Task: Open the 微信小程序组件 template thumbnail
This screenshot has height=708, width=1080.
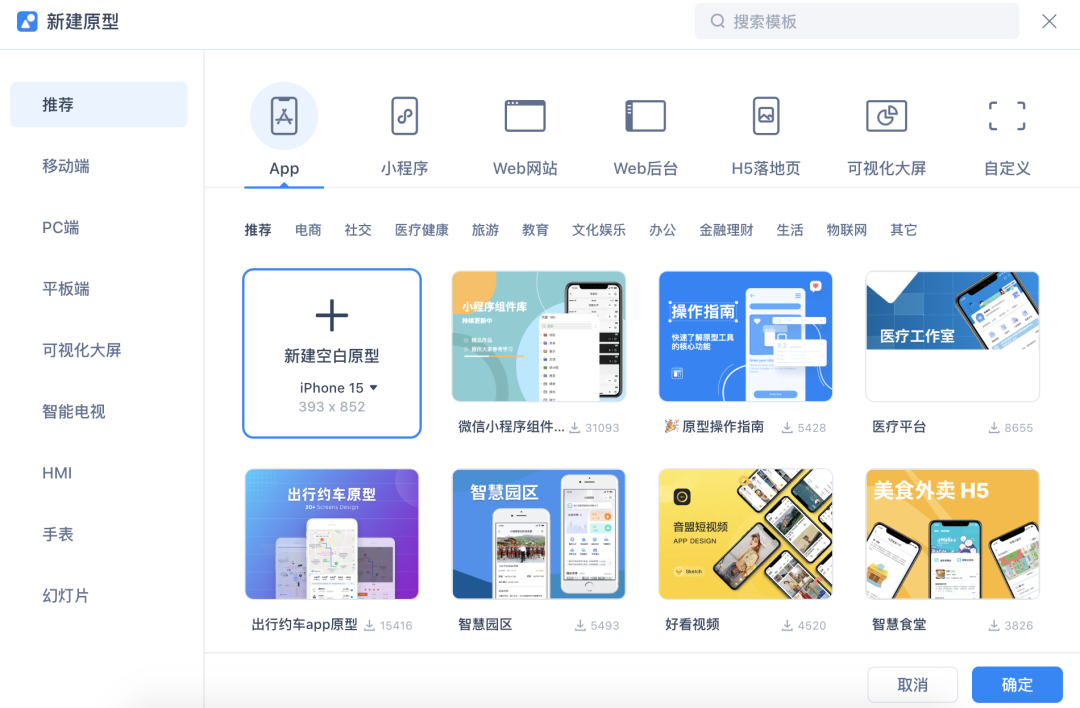Action: (539, 336)
